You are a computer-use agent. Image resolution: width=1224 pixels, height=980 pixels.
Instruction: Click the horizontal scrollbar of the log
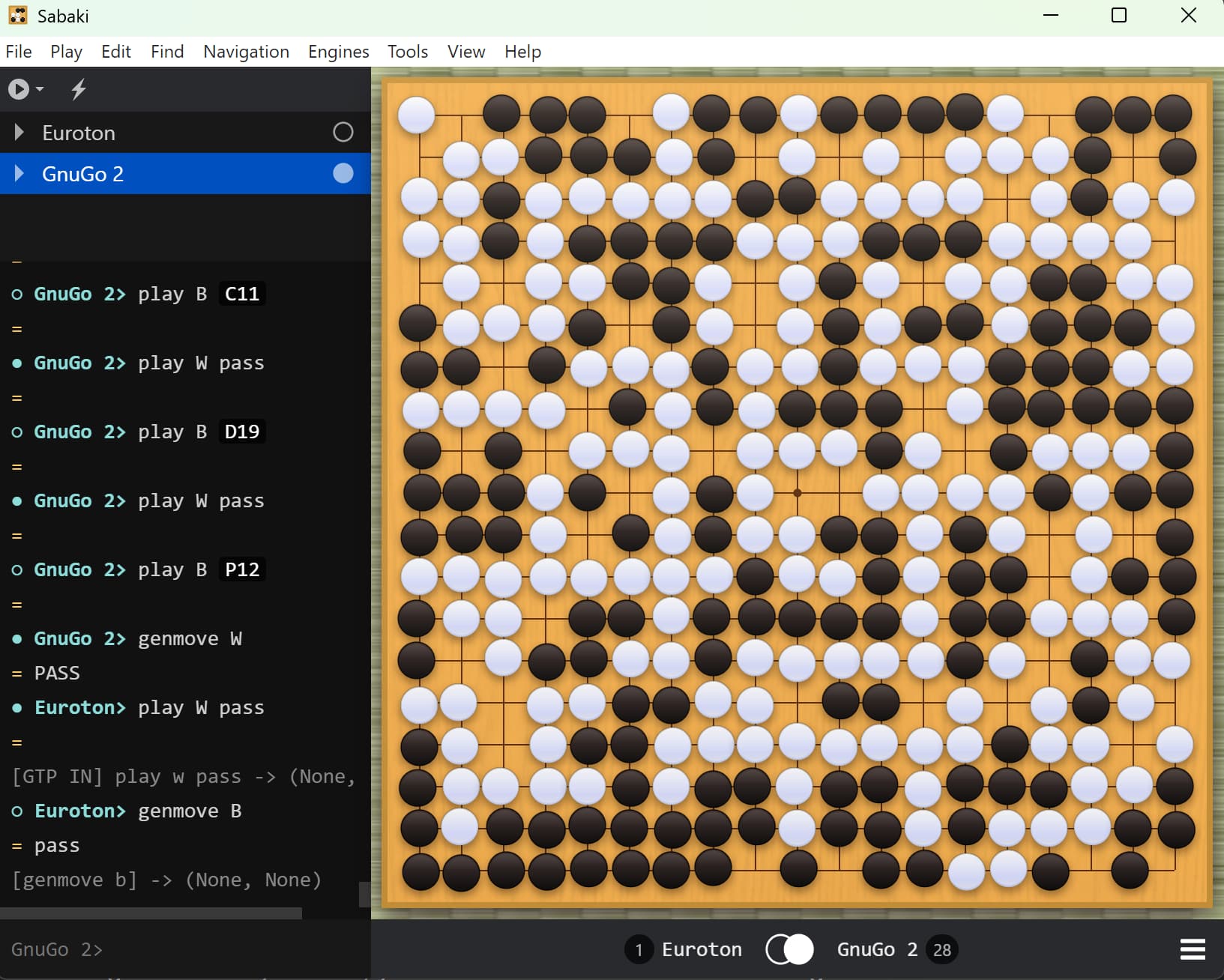click(150, 913)
